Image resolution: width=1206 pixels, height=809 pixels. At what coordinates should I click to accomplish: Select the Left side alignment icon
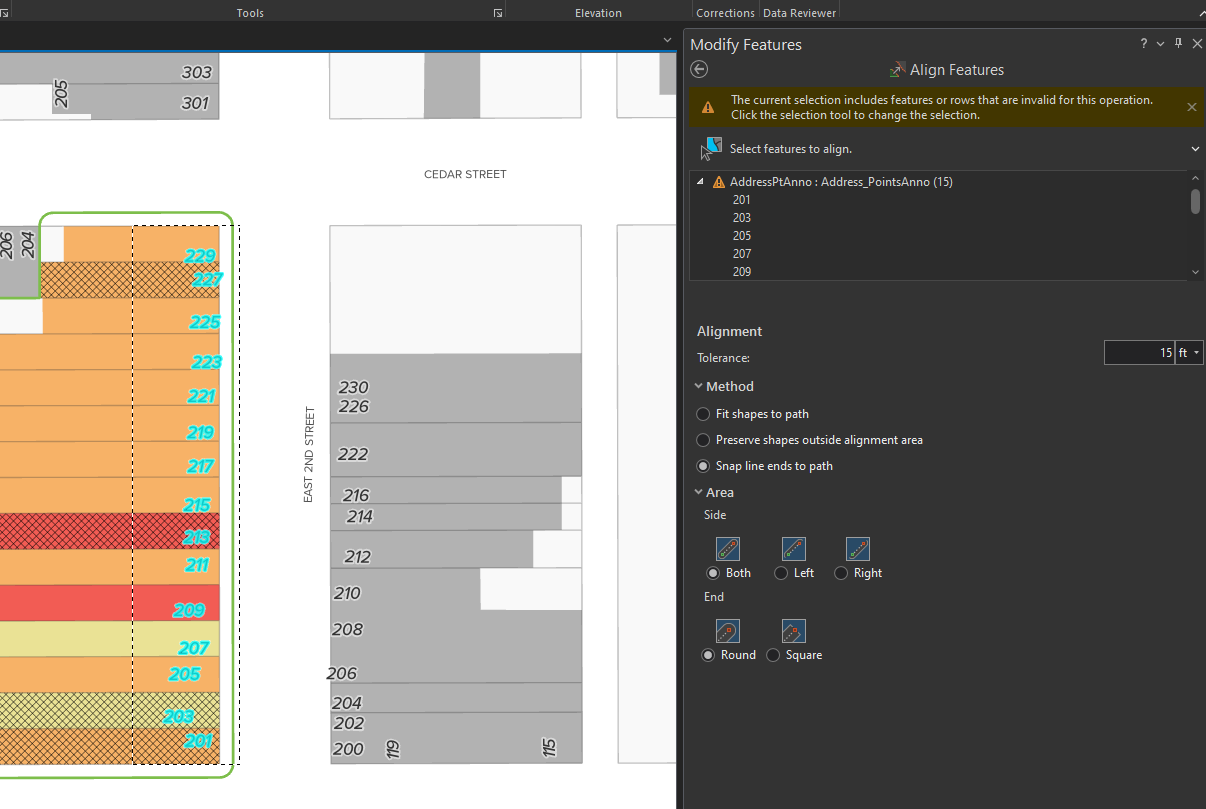(x=793, y=548)
